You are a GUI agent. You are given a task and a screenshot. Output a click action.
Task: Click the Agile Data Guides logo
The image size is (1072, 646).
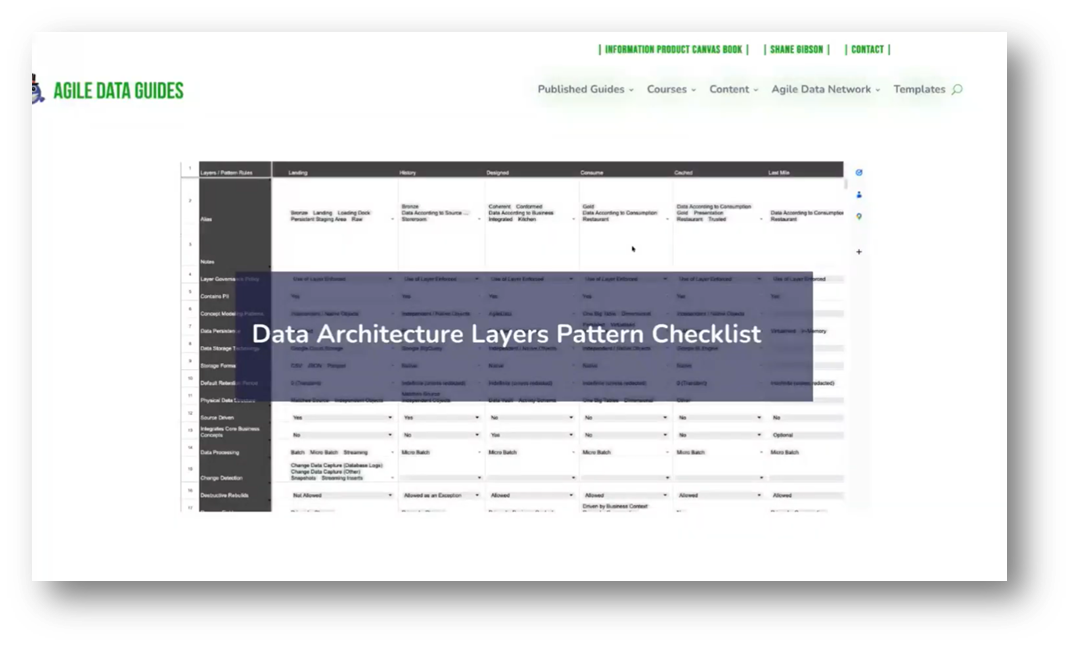point(108,90)
